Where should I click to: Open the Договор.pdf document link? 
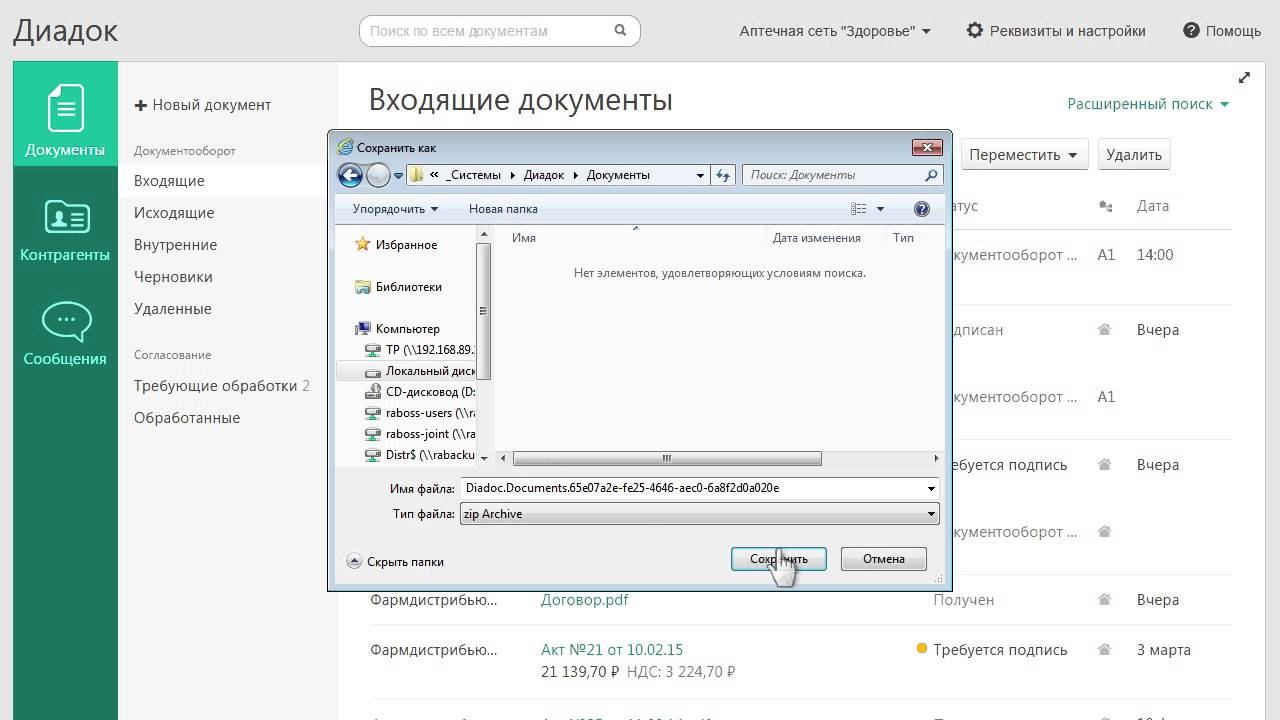[x=585, y=600]
